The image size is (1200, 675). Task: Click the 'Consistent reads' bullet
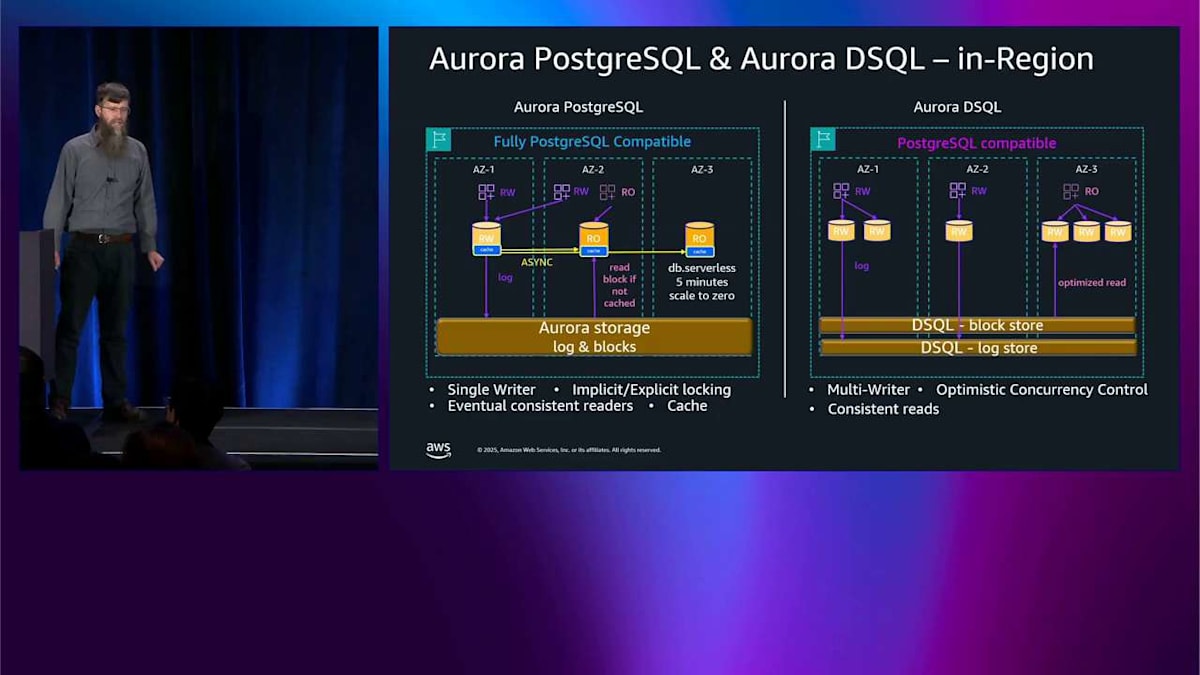point(883,409)
